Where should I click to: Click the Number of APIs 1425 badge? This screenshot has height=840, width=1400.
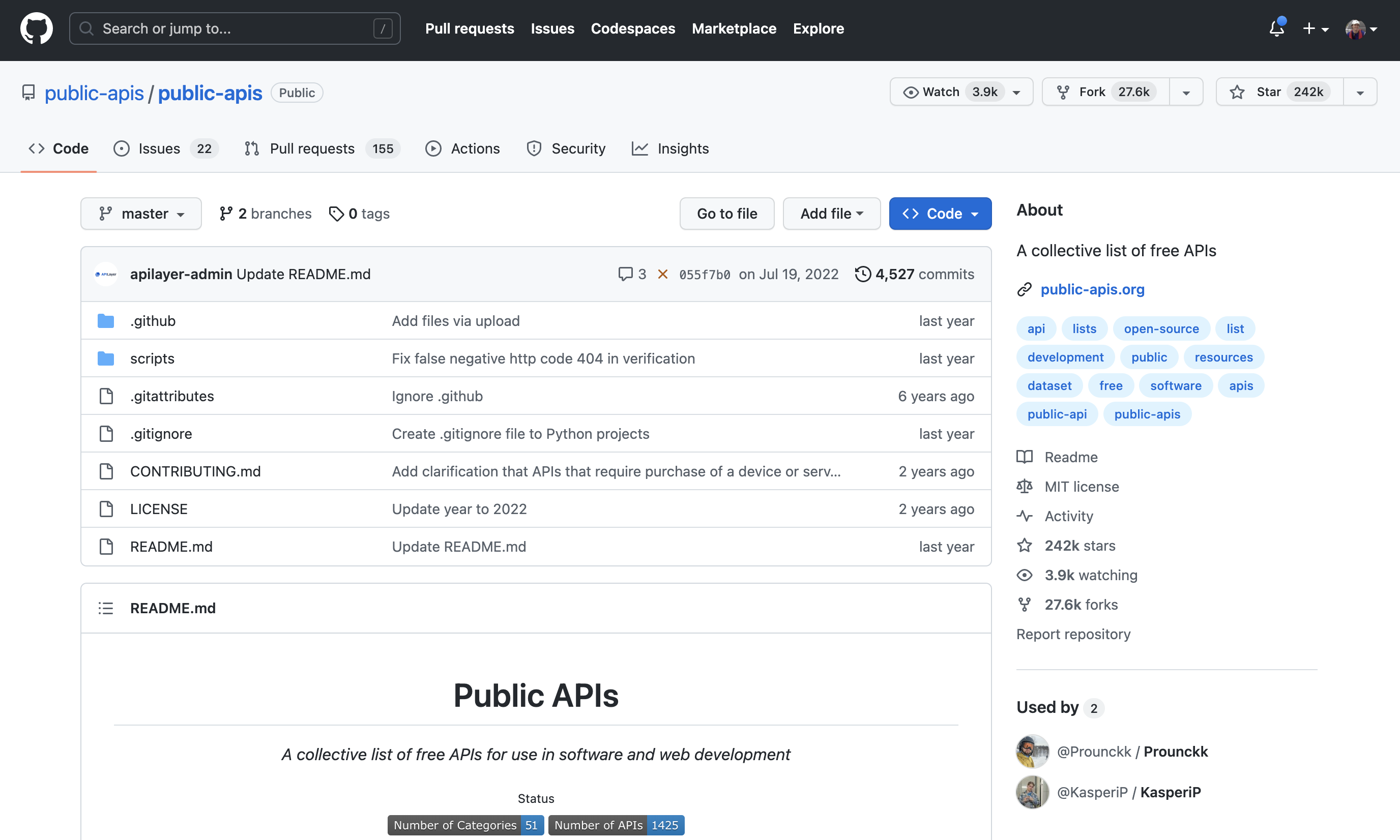point(616,825)
